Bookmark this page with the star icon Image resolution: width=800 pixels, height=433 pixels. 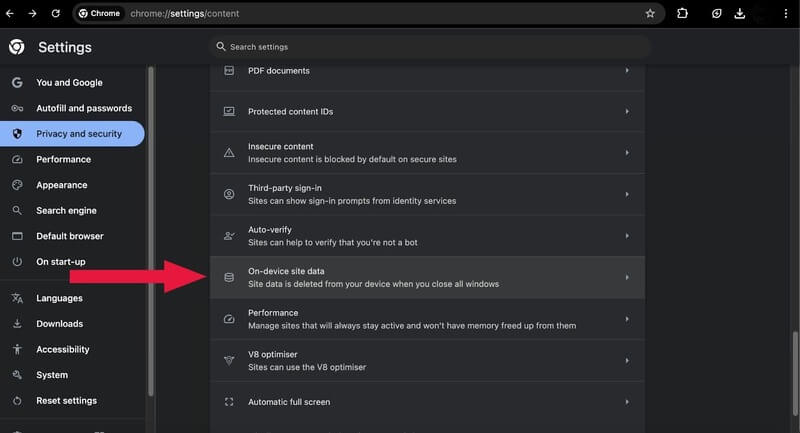coord(649,14)
